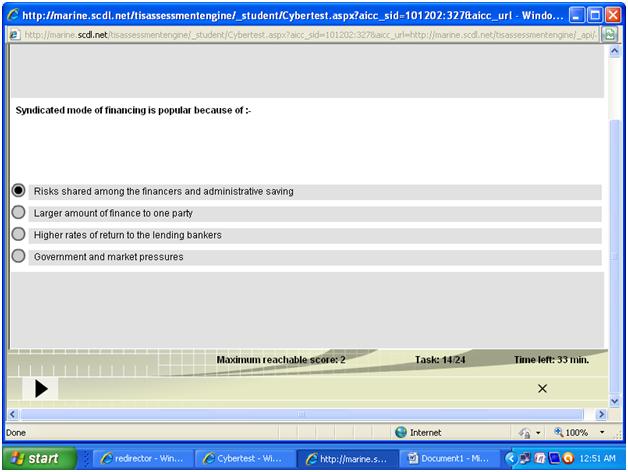628x472 pixels.
Task: Switch to the redirector taskbar window
Action: 143,458
